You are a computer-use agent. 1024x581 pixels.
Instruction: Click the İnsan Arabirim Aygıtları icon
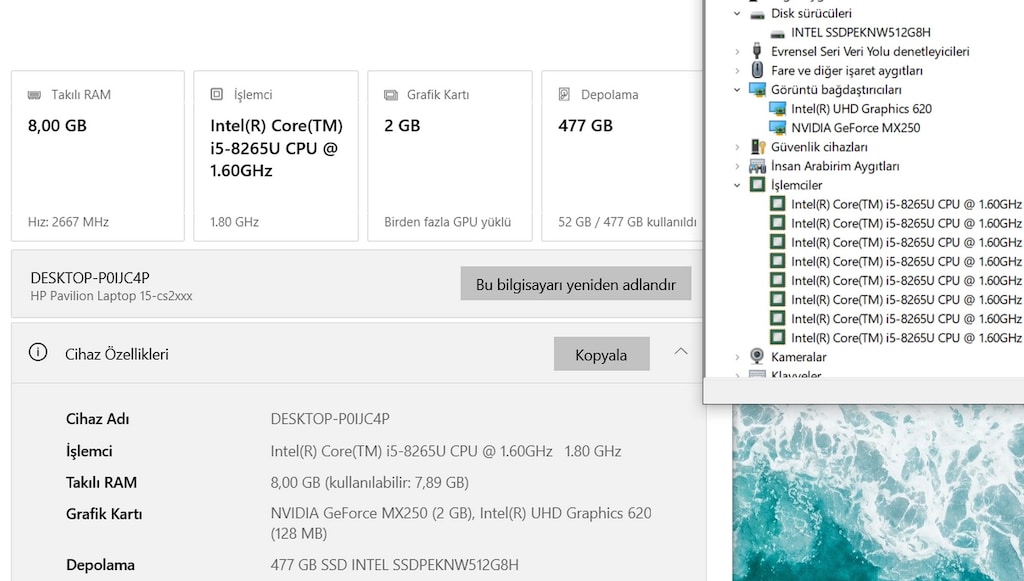757,166
